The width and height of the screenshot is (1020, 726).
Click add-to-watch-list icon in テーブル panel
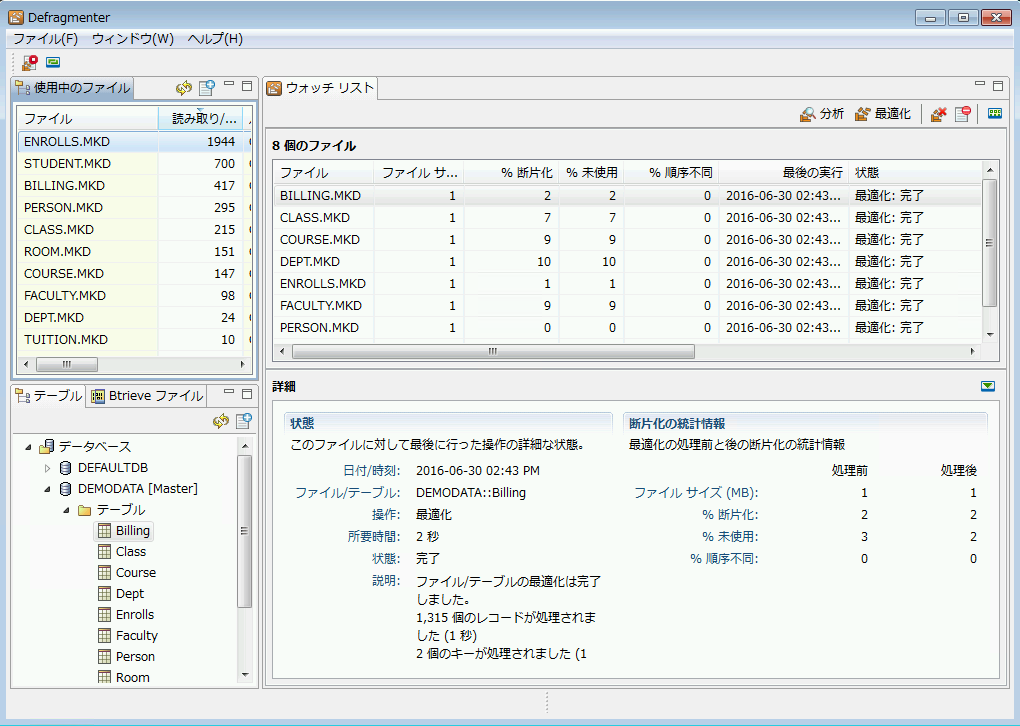click(x=242, y=421)
